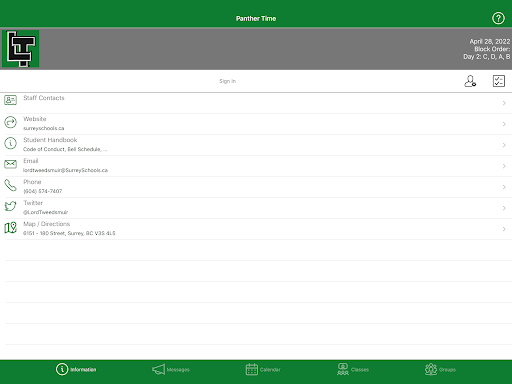Expand Phone row chevron
This screenshot has width=512, height=384.
coord(504,187)
